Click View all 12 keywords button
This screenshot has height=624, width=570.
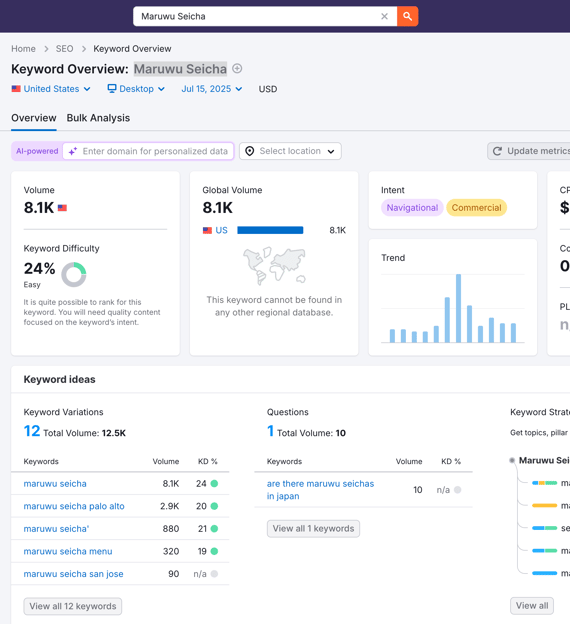click(73, 606)
